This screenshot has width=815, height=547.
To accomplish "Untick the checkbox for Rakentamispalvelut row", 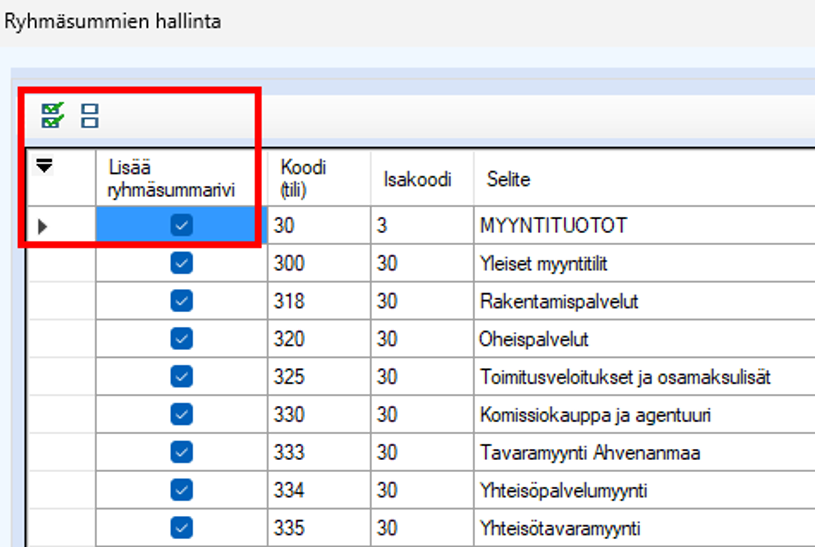I will [181, 301].
